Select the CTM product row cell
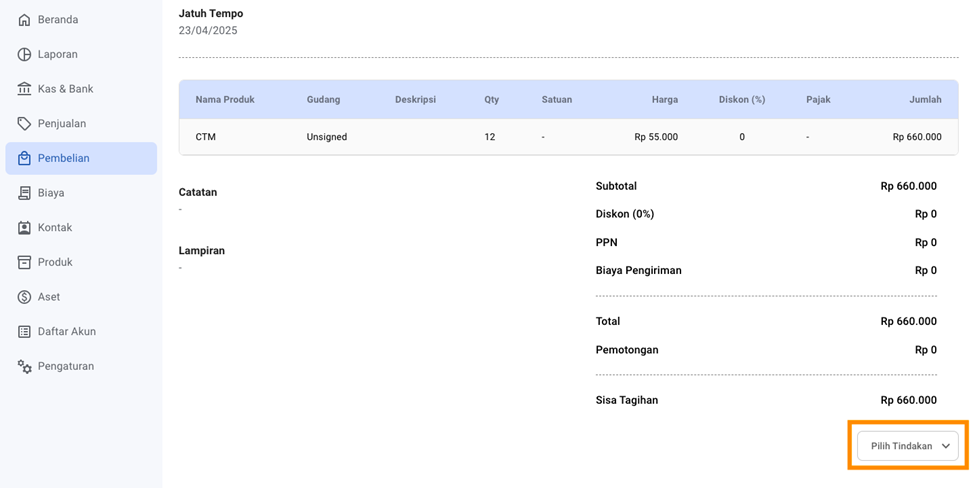The height and width of the screenshot is (488, 975). click(206, 137)
